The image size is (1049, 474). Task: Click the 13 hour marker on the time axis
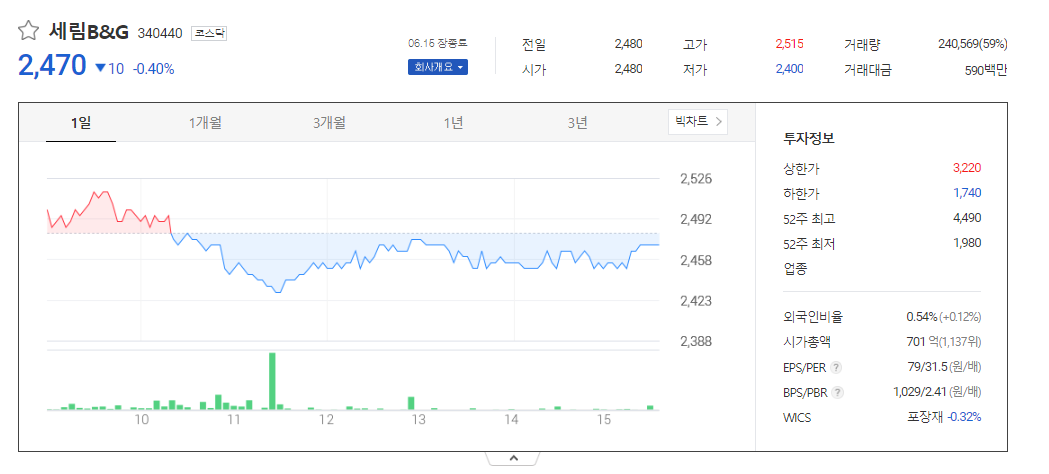418,420
